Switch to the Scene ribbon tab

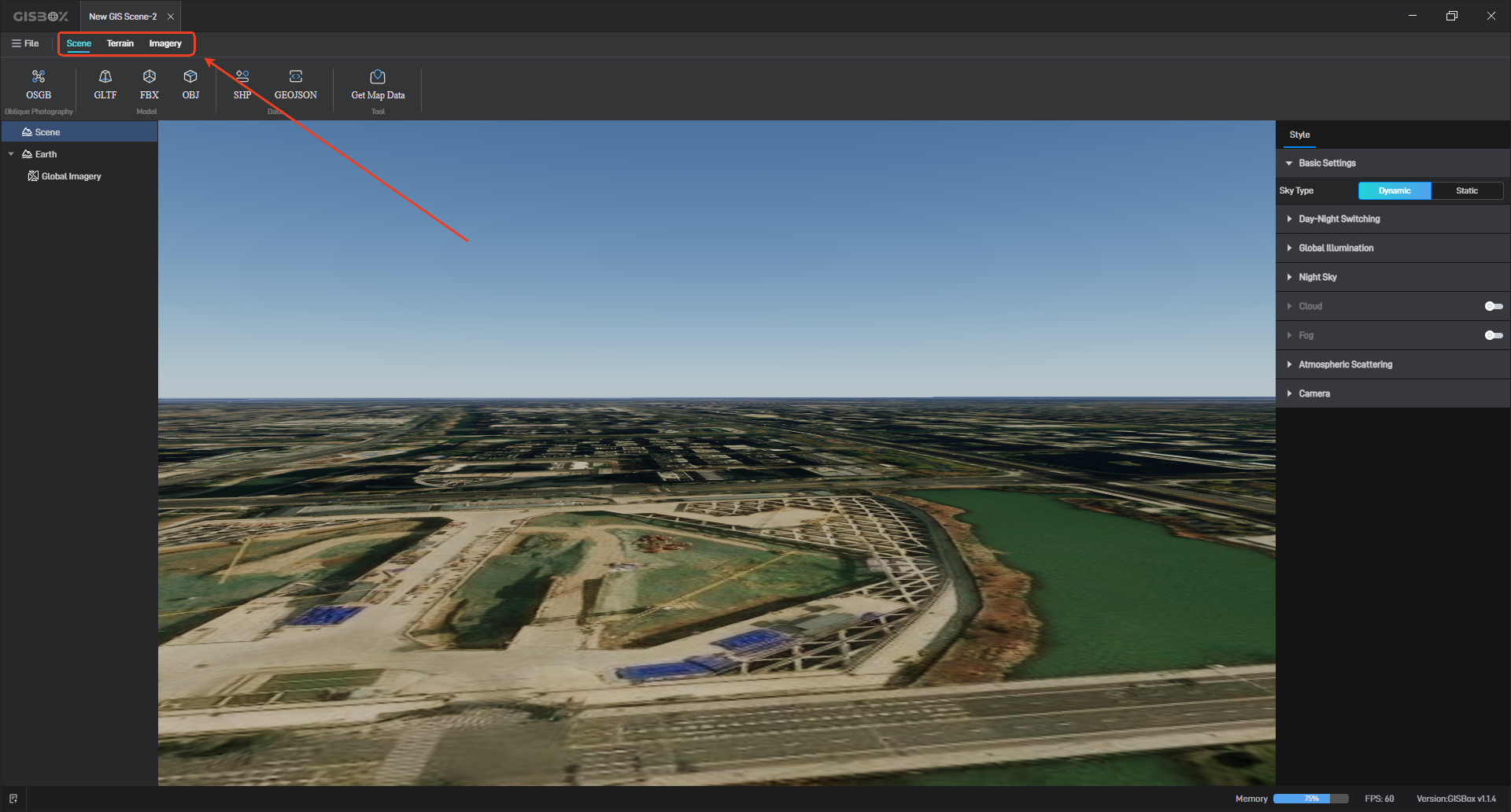pos(79,43)
